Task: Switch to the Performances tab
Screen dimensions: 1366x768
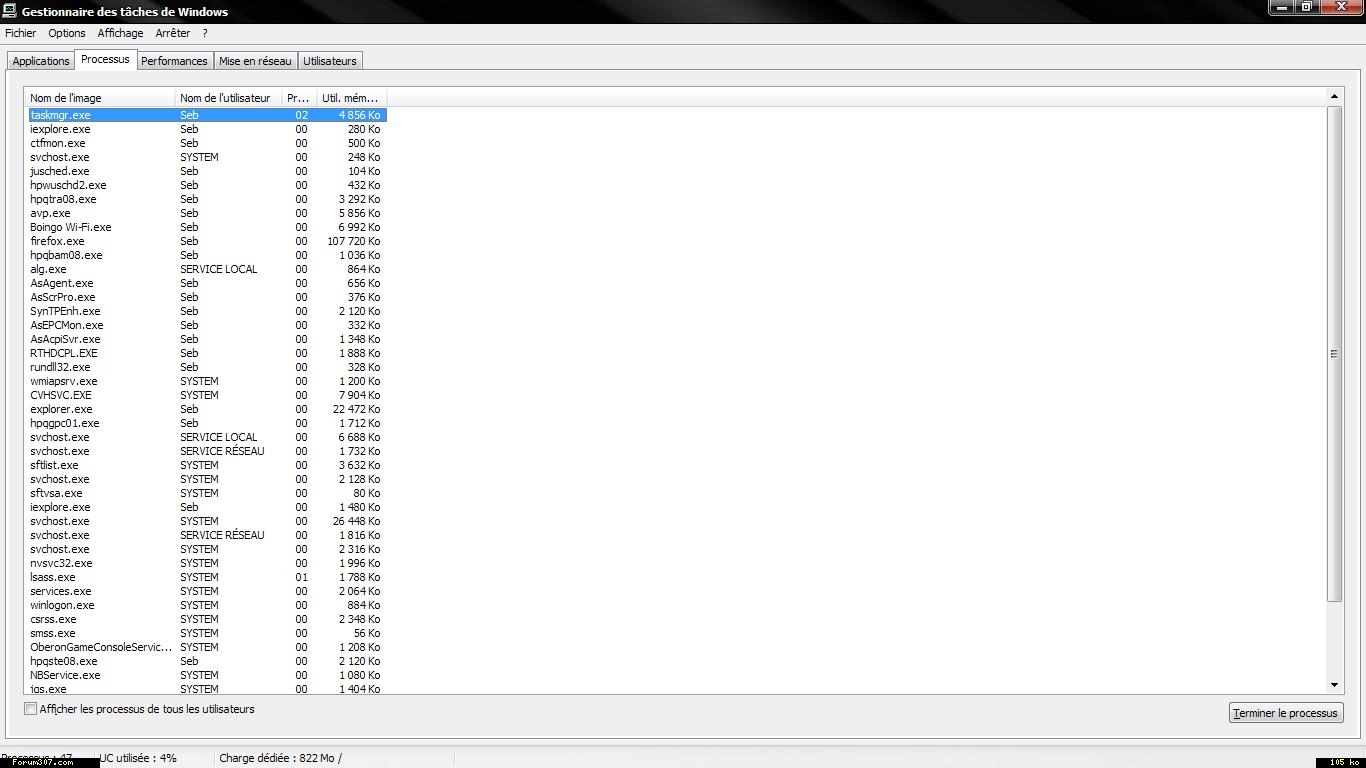Action: tap(174, 61)
